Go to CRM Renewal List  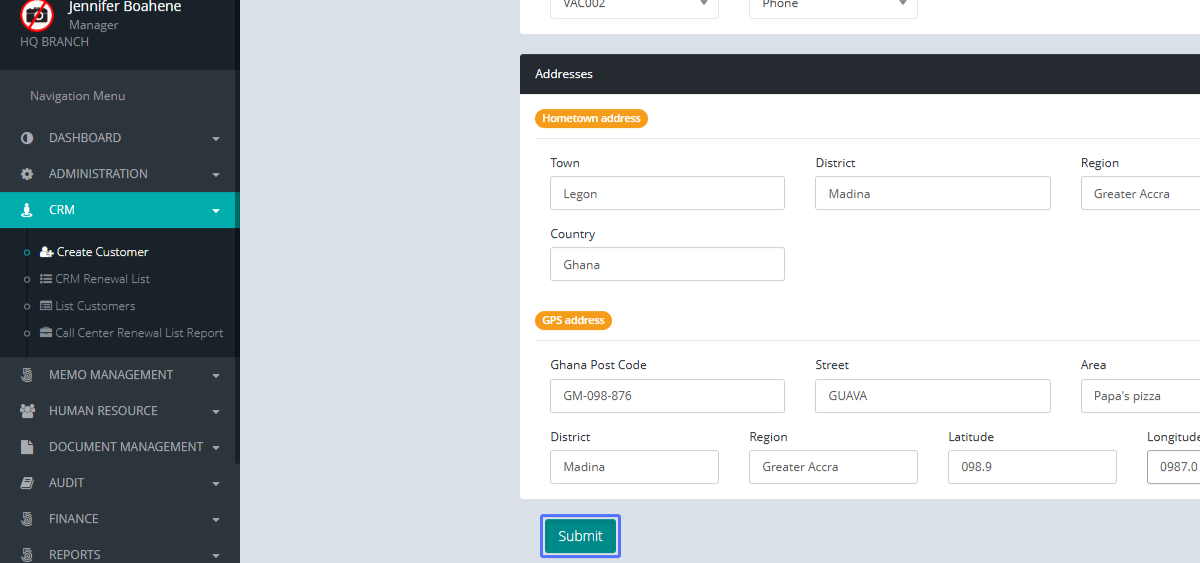(x=102, y=279)
